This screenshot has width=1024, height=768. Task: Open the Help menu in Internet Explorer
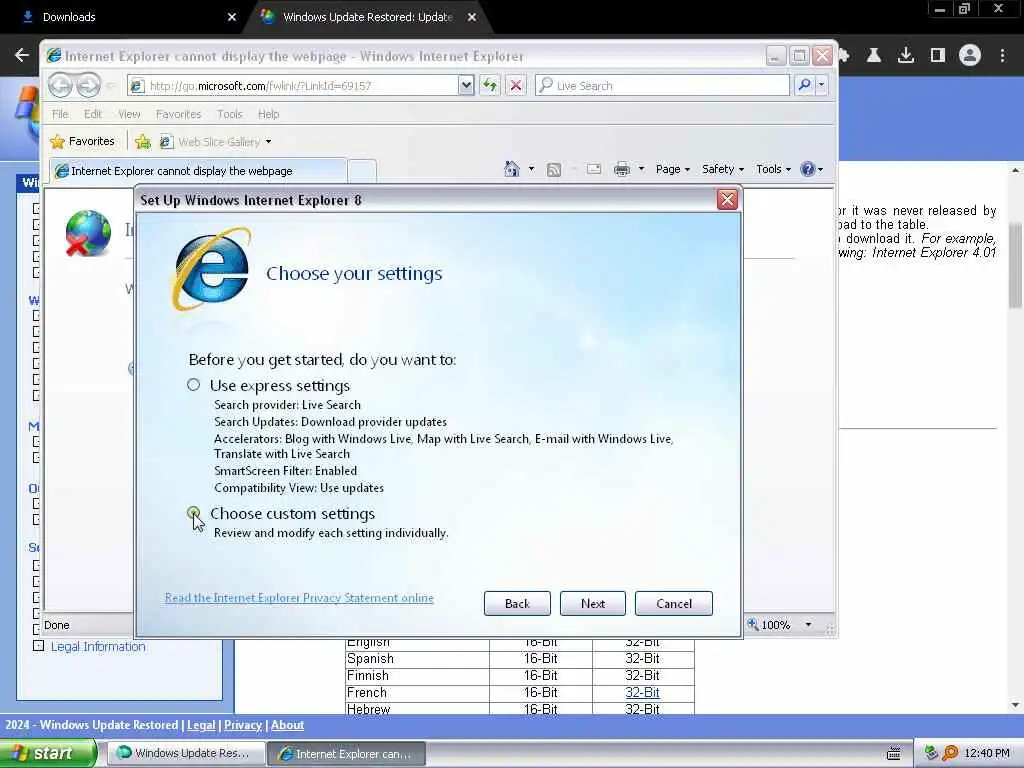point(268,114)
